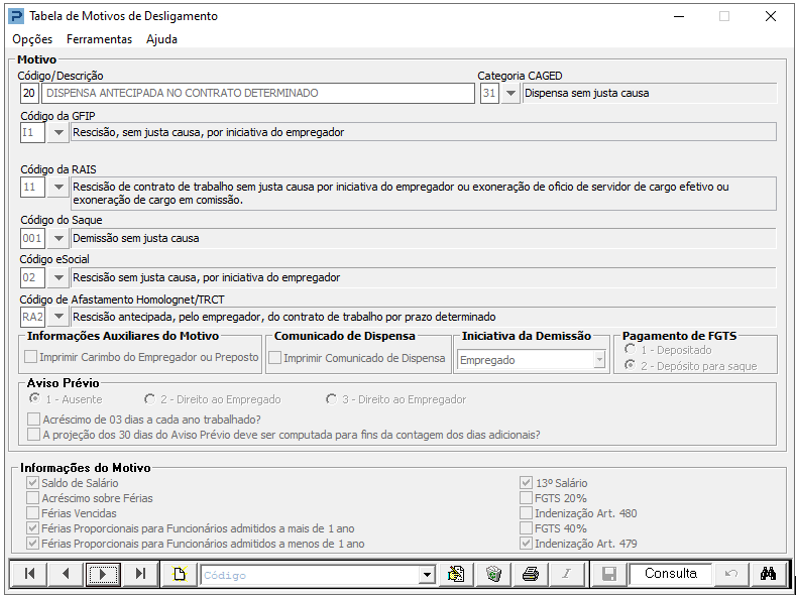The width and height of the screenshot is (798, 597).
Task: Go to the first record
Action: [x=30, y=574]
